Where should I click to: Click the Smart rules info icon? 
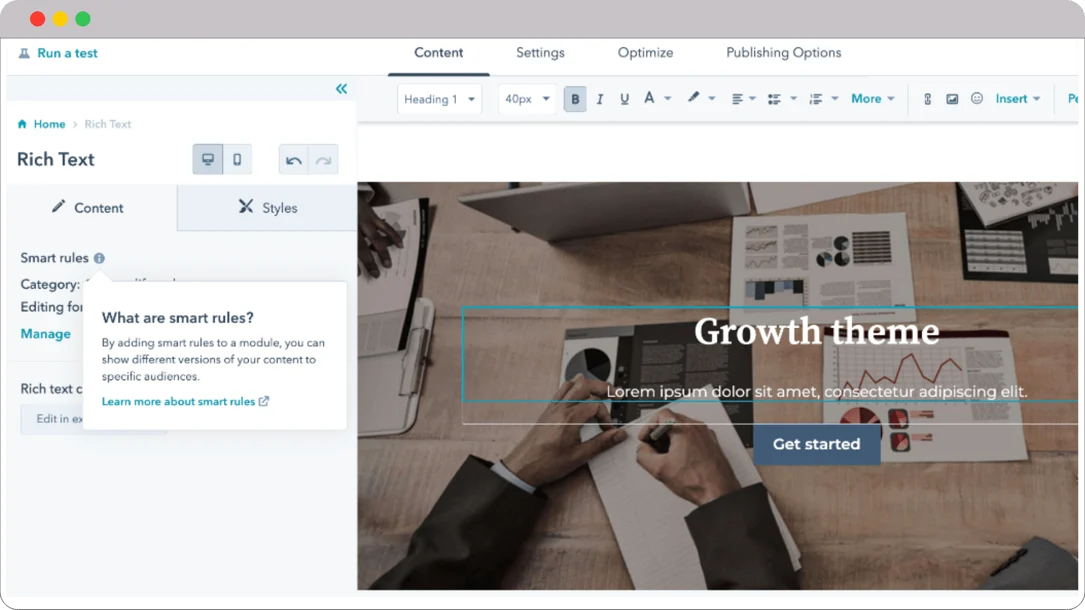[98, 258]
